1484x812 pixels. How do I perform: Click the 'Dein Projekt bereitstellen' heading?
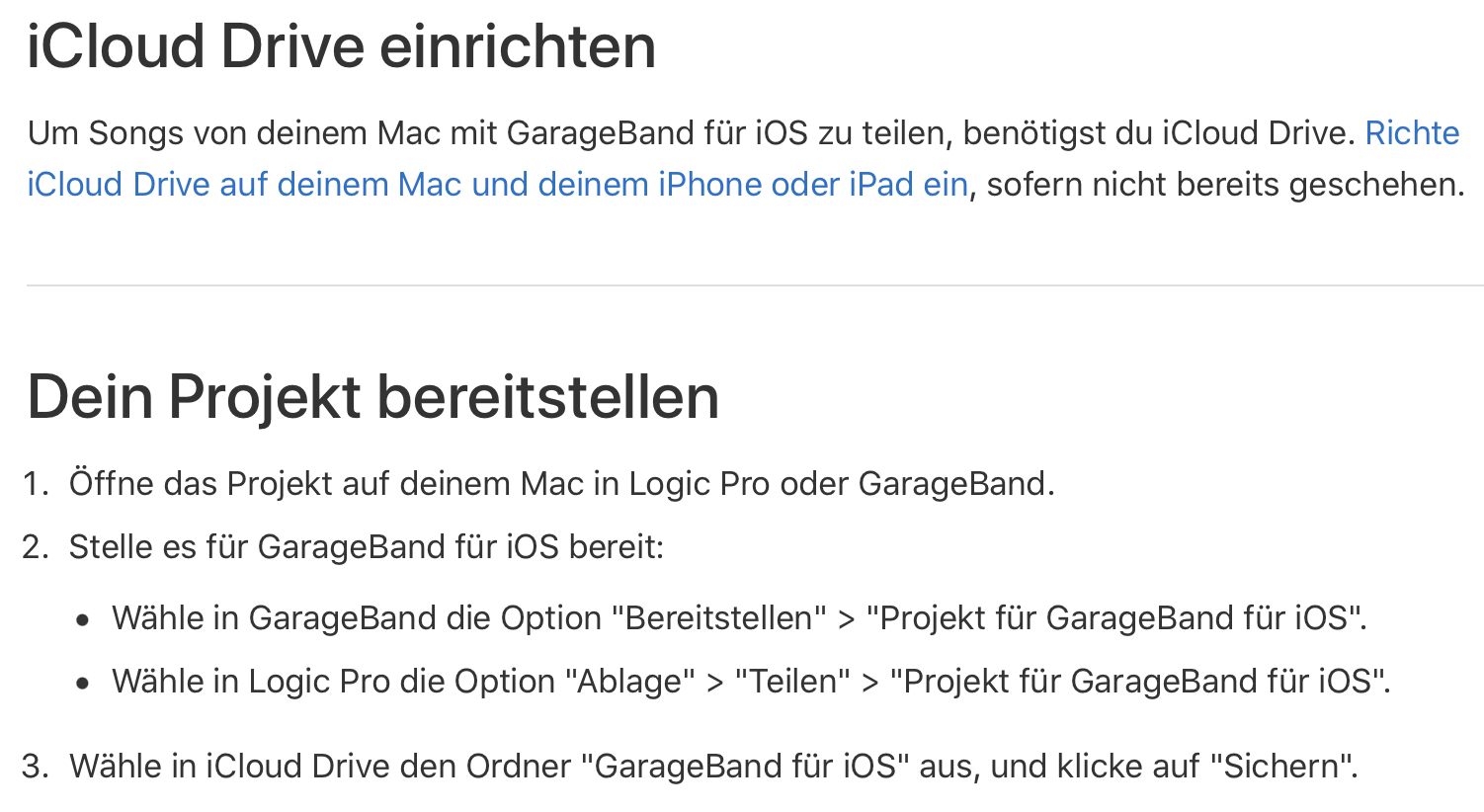(372, 397)
